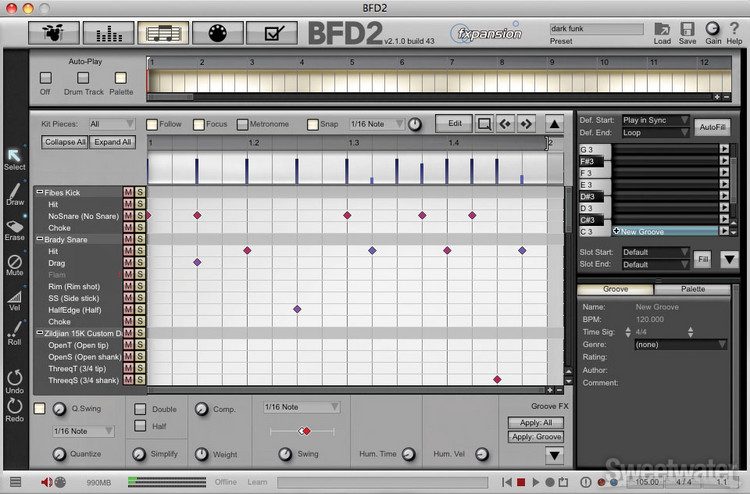The width and height of the screenshot is (750, 494).
Task: Click the record transport button
Action: pyautogui.click(x=550, y=482)
